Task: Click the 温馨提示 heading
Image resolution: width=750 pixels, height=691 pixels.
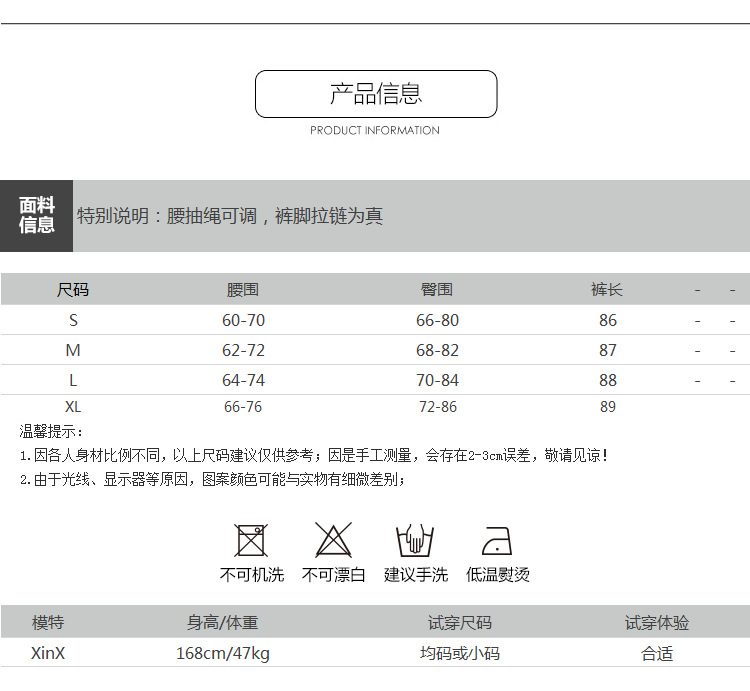Action: tap(51, 431)
